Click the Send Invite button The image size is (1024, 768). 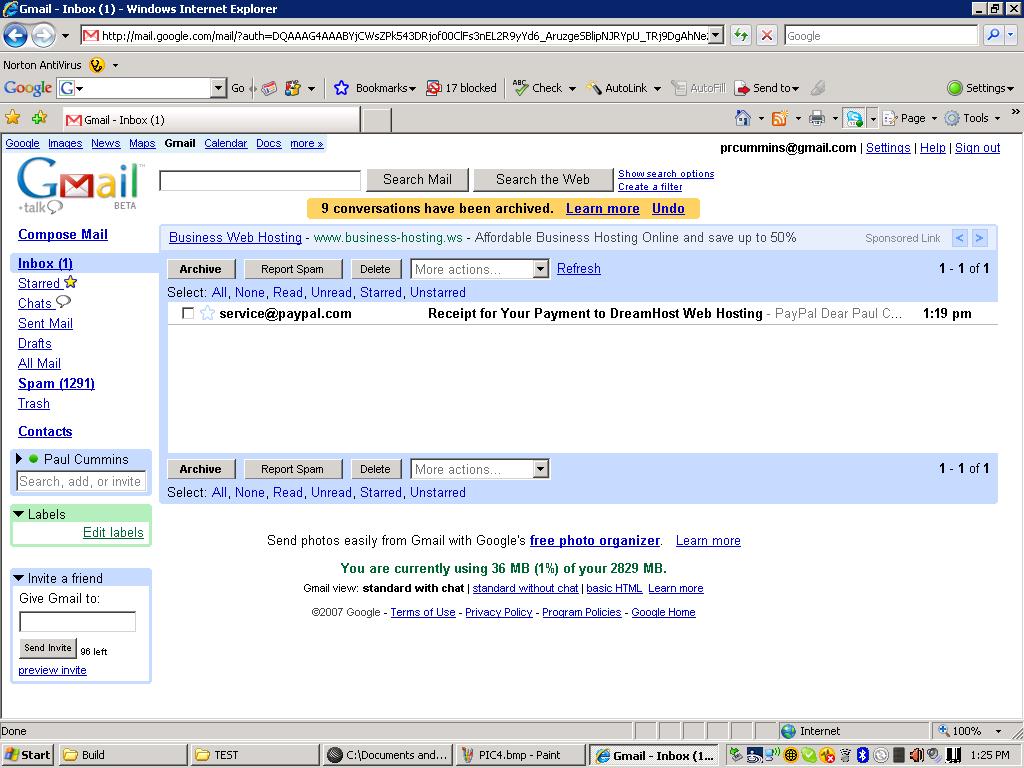48,648
